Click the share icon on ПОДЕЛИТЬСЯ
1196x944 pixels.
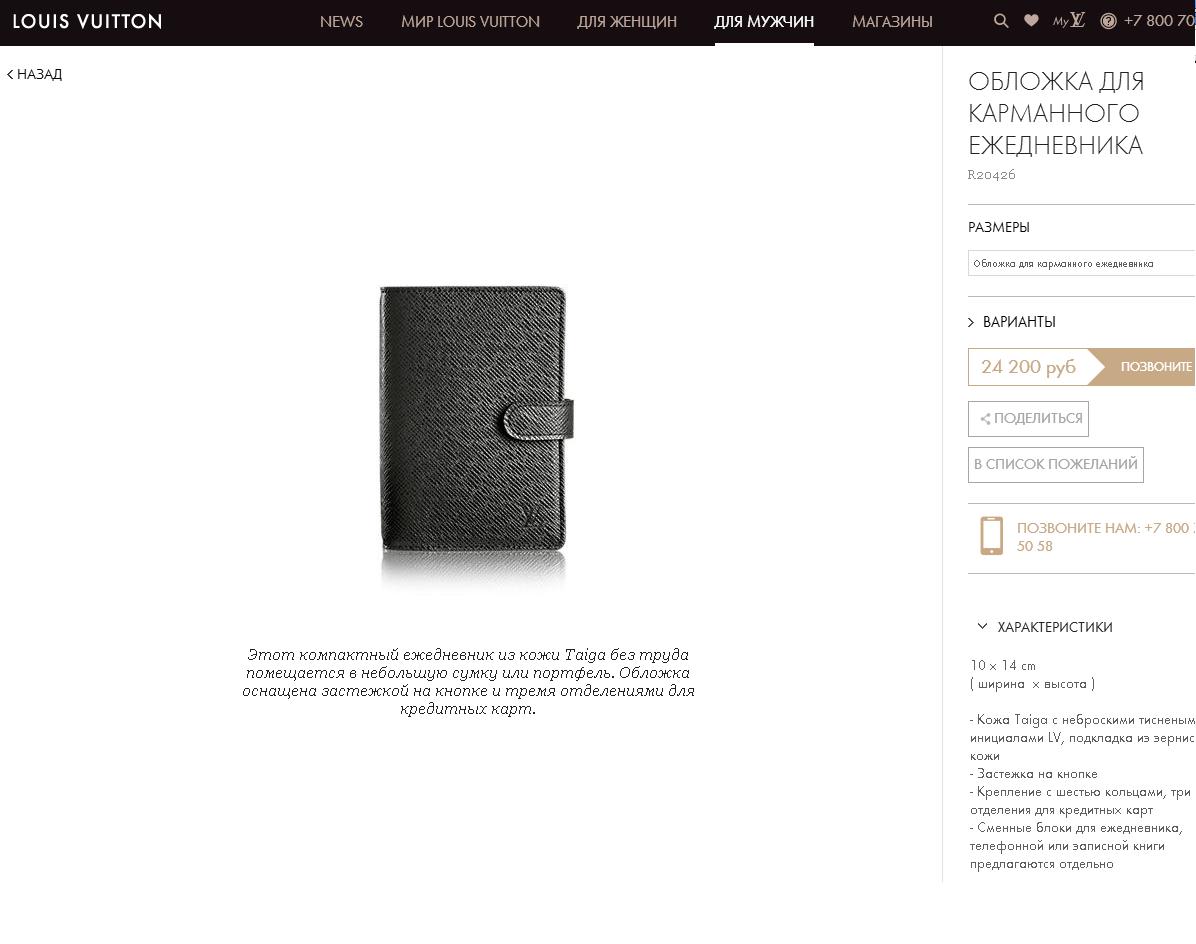pos(985,419)
